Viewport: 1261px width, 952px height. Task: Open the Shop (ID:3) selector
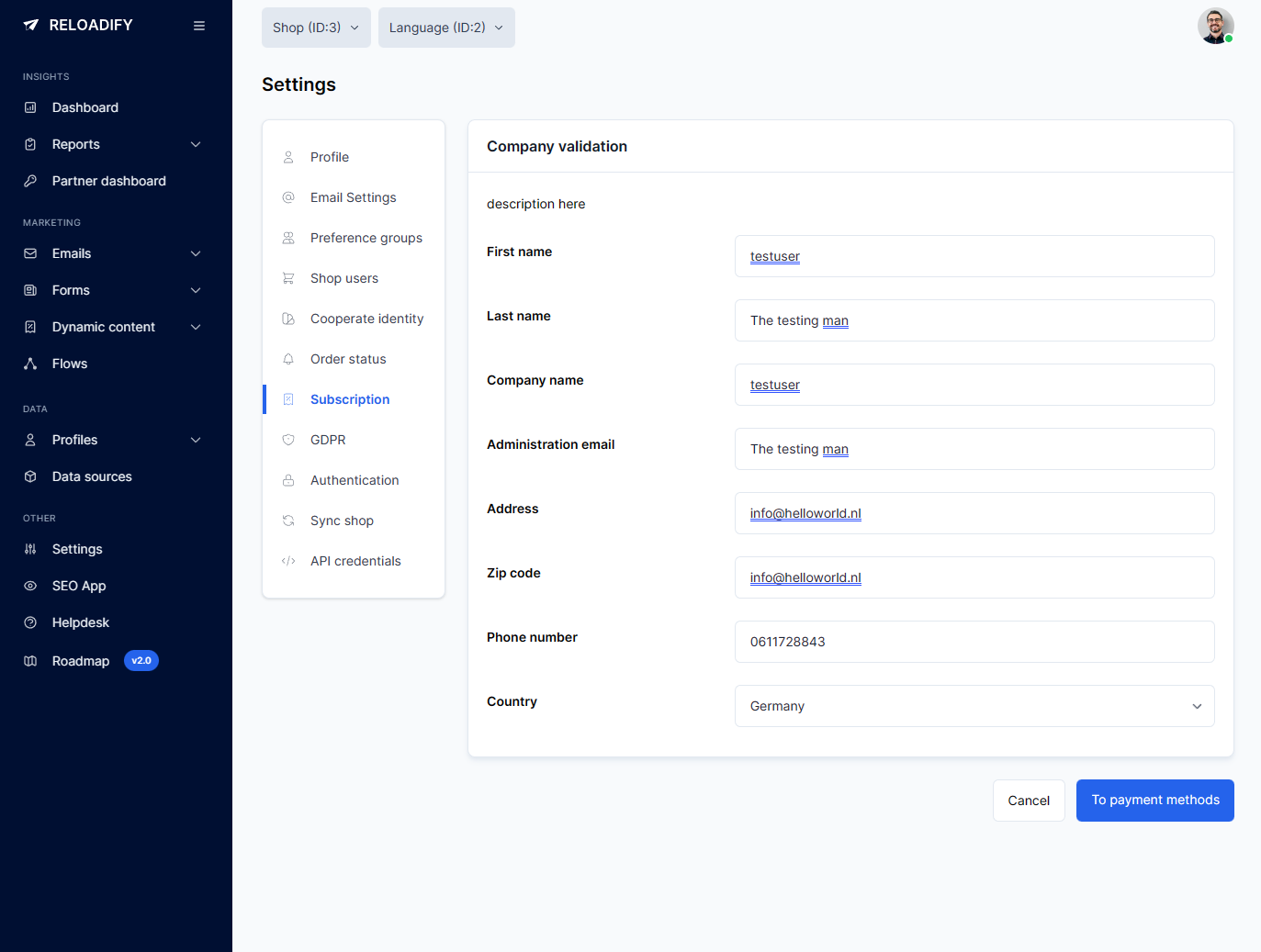(x=316, y=28)
